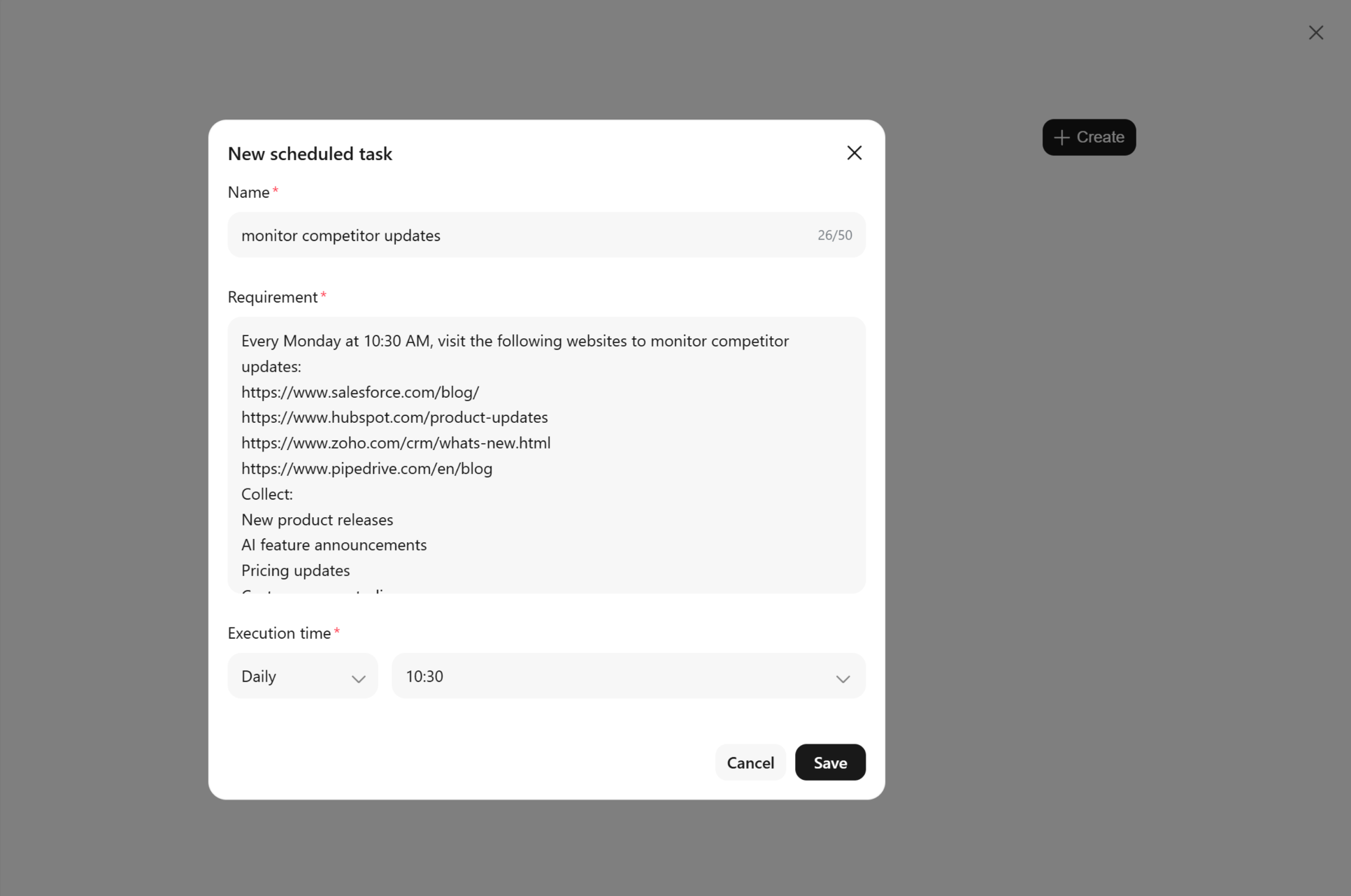Place cursor on the salesforce.com blog URL line

(x=360, y=392)
